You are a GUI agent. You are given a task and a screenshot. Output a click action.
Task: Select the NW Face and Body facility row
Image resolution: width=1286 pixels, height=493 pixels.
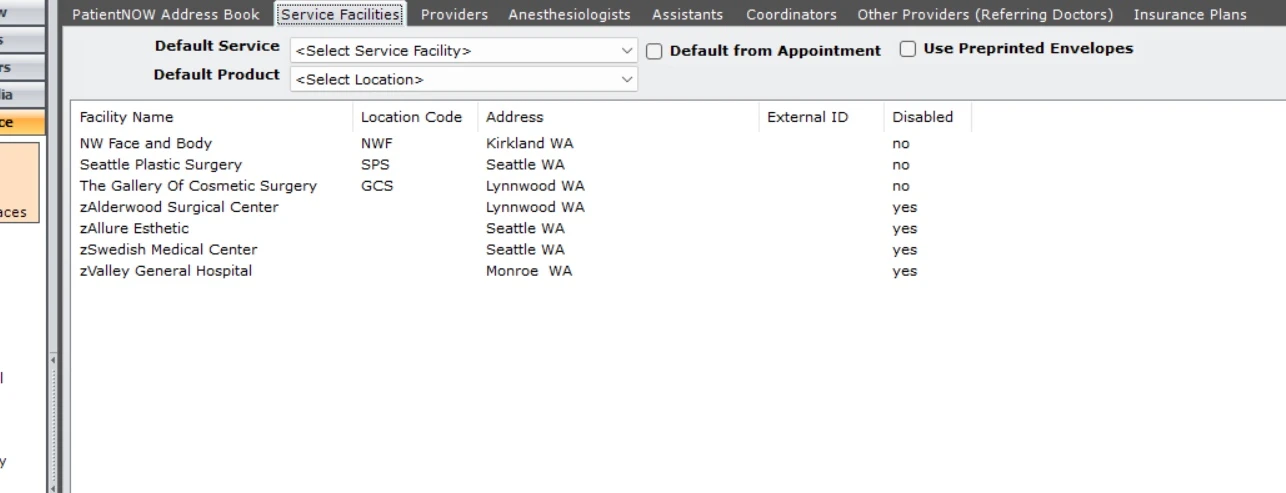pyautogui.click(x=520, y=143)
